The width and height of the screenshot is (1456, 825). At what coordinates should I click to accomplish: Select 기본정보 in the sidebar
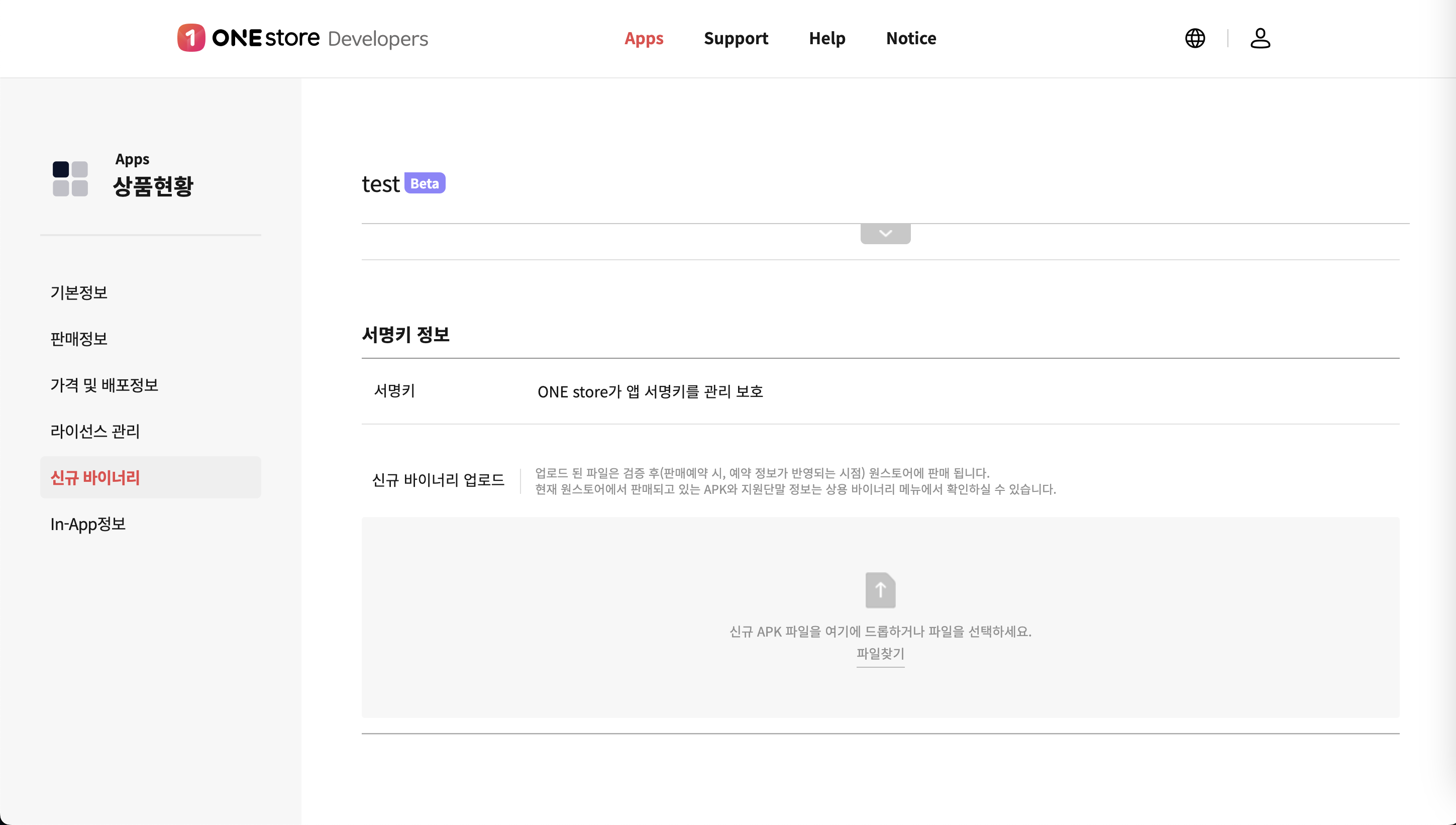[79, 292]
